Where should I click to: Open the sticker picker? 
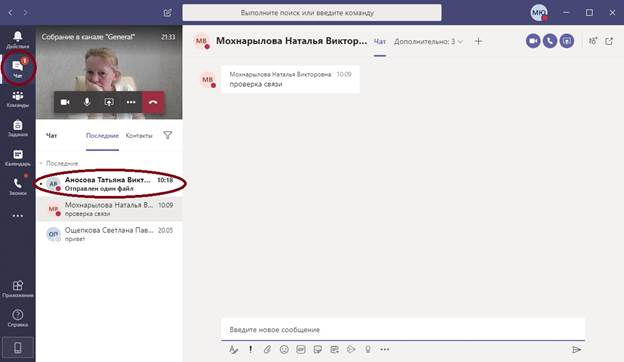pyautogui.click(x=318, y=349)
